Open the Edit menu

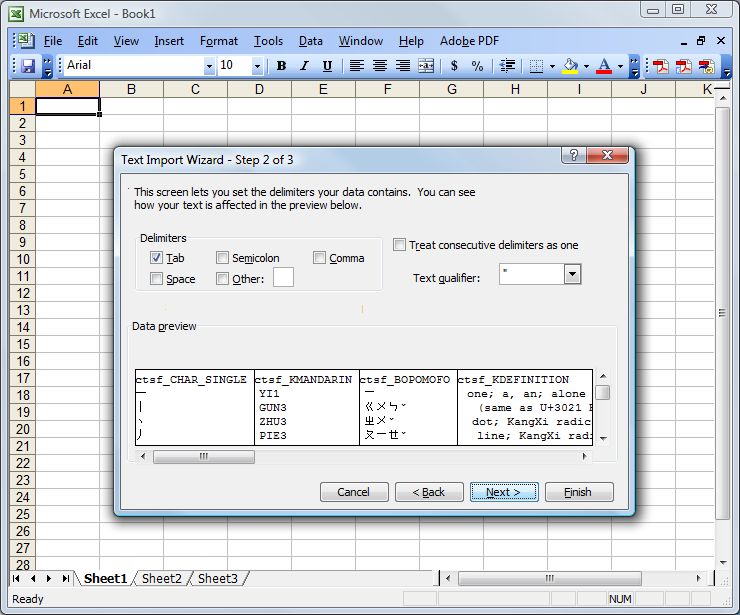pyautogui.click(x=88, y=41)
